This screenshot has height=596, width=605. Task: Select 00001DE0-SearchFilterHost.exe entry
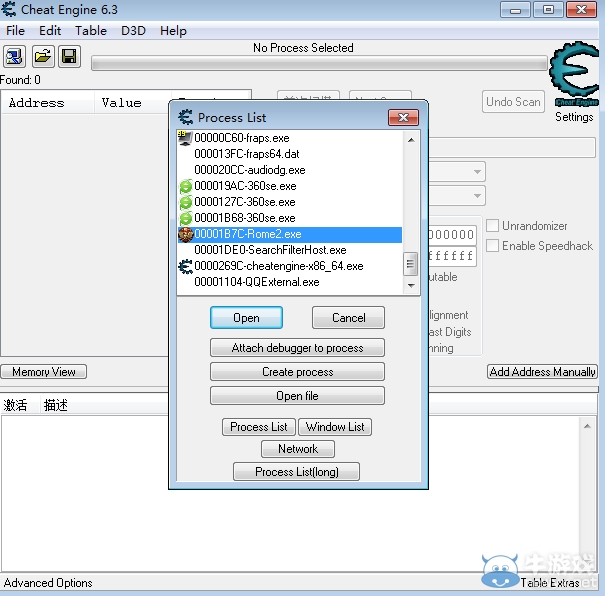click(x=289, y=250)
